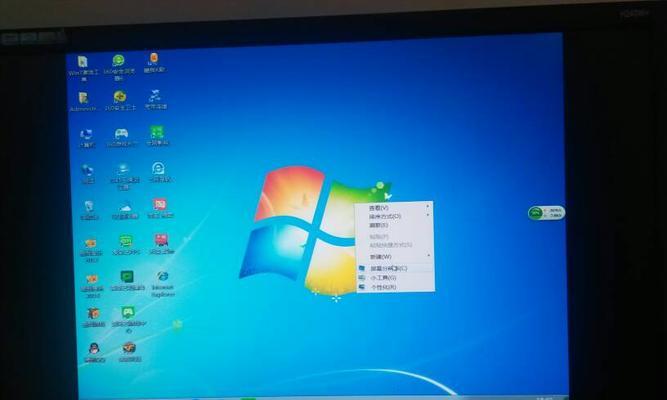Expand the submenu arrow next to 查看(V)

428,206
